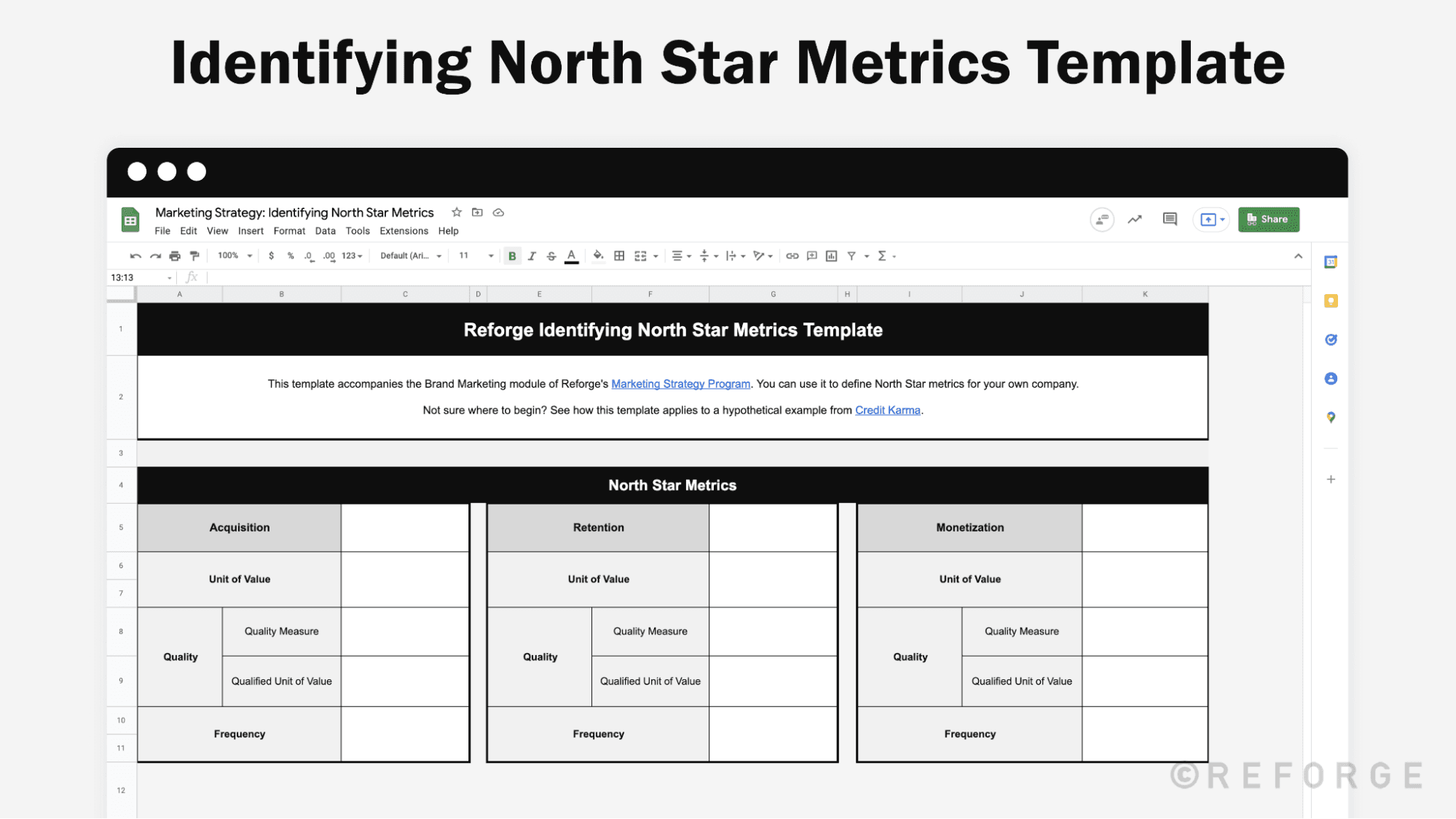Toggle Strikethrough formatting
Viewport: 1456px width, 819px height.
(x=551, y=256)
